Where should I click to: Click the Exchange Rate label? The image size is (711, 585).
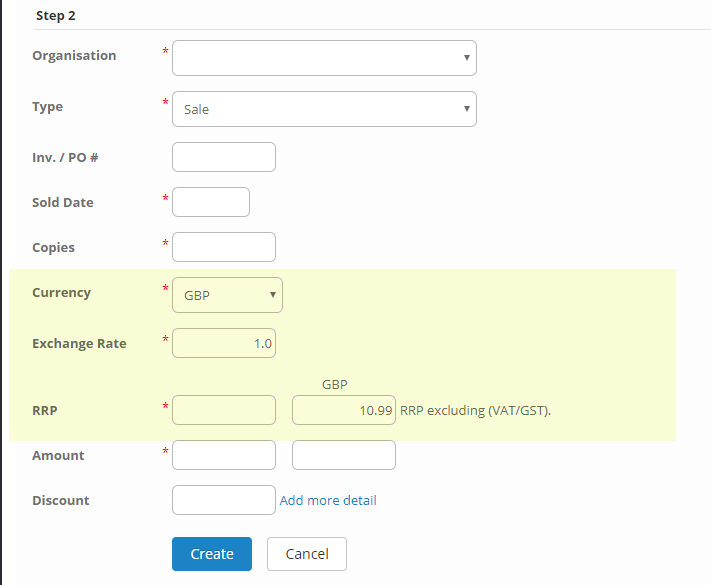tap(79, 343)
